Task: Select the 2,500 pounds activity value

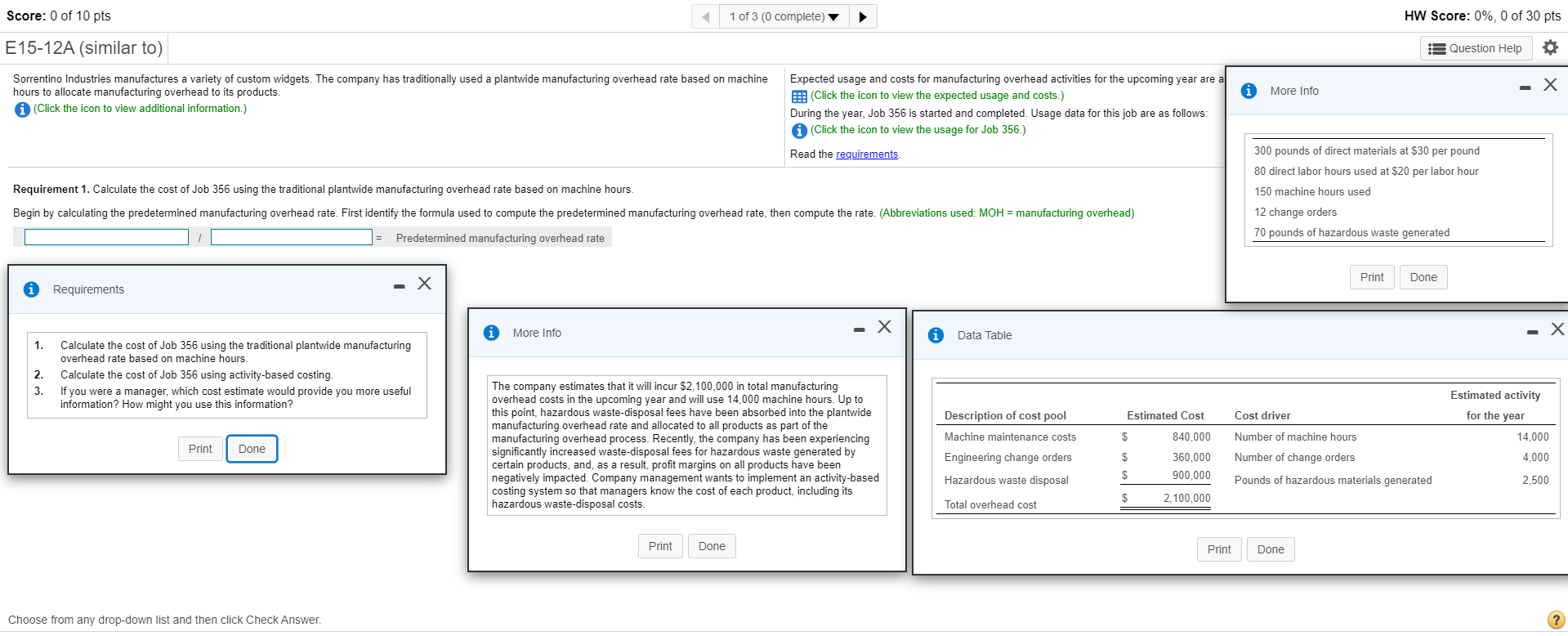Action: 1535,481
